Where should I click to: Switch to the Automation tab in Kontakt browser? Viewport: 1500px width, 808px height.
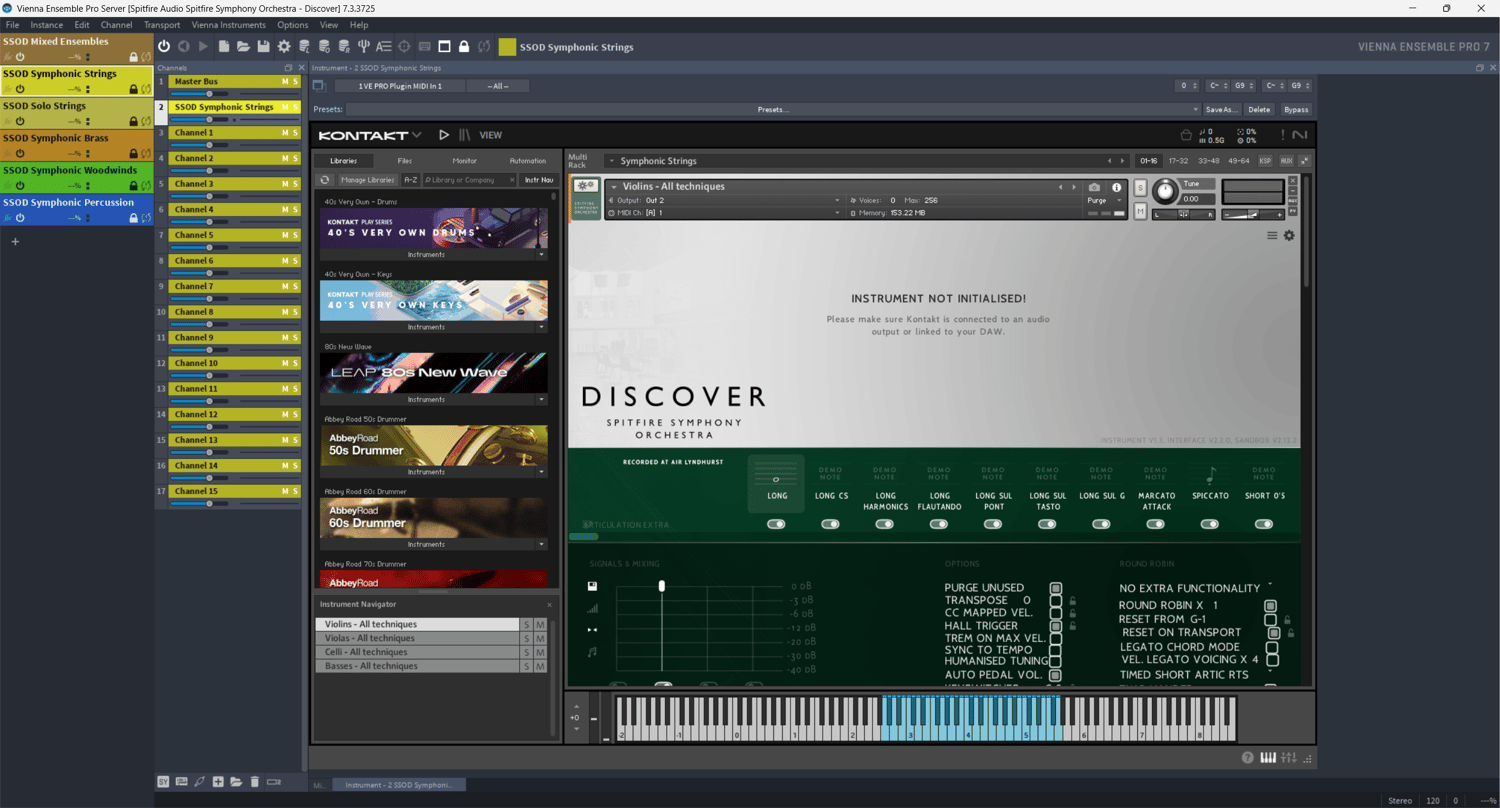pos(528,160)
